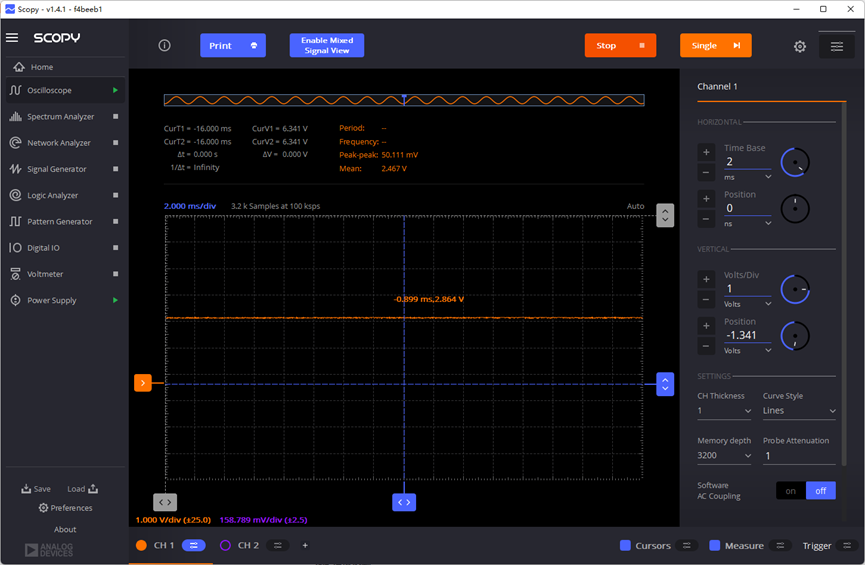Screen dimensions: 865x565
Task: Increase Time Base with the plus button
Action: coord(706,152)
